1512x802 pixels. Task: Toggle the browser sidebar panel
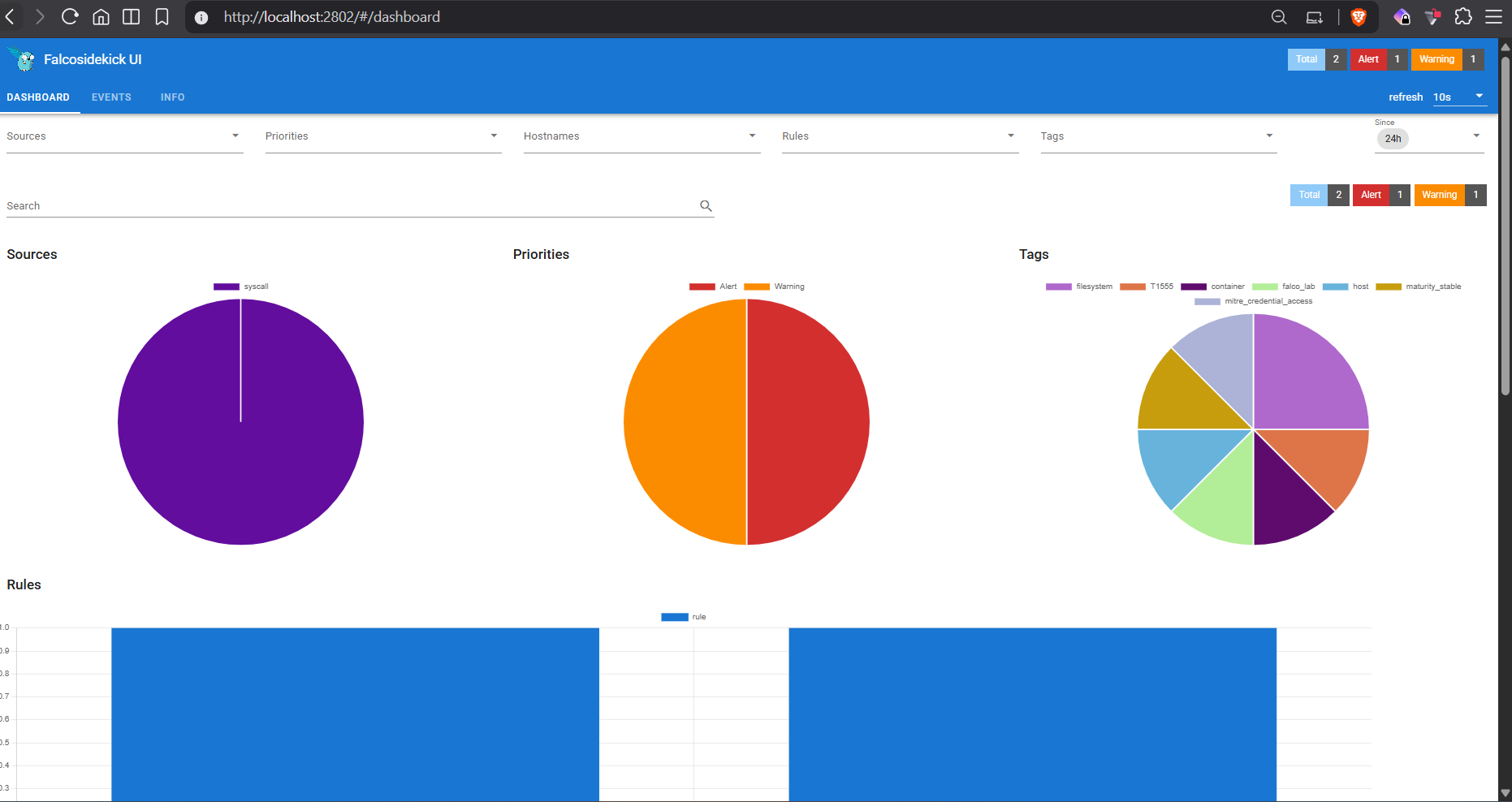pos(131,17)
